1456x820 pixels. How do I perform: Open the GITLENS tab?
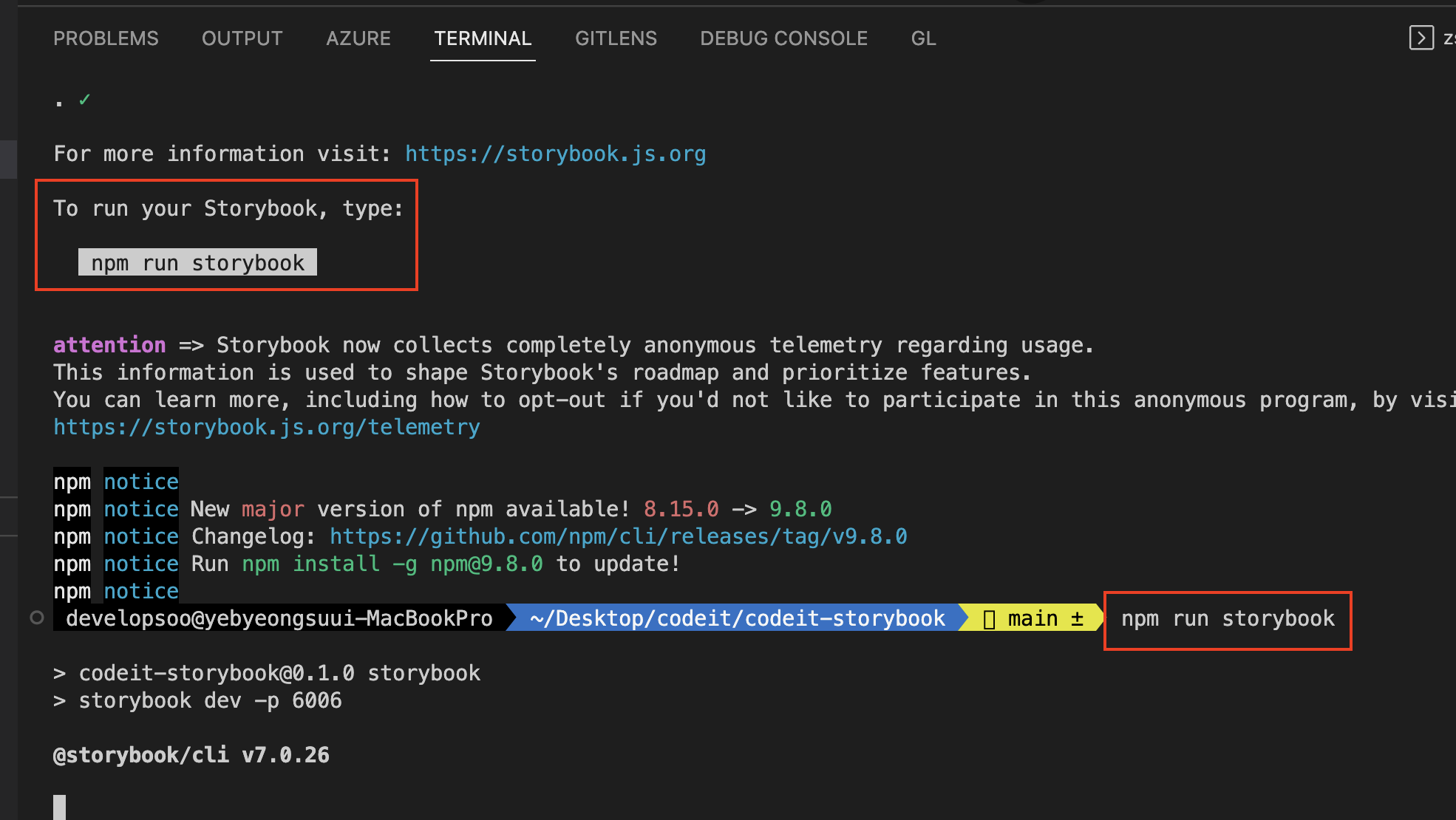[616, 38]
